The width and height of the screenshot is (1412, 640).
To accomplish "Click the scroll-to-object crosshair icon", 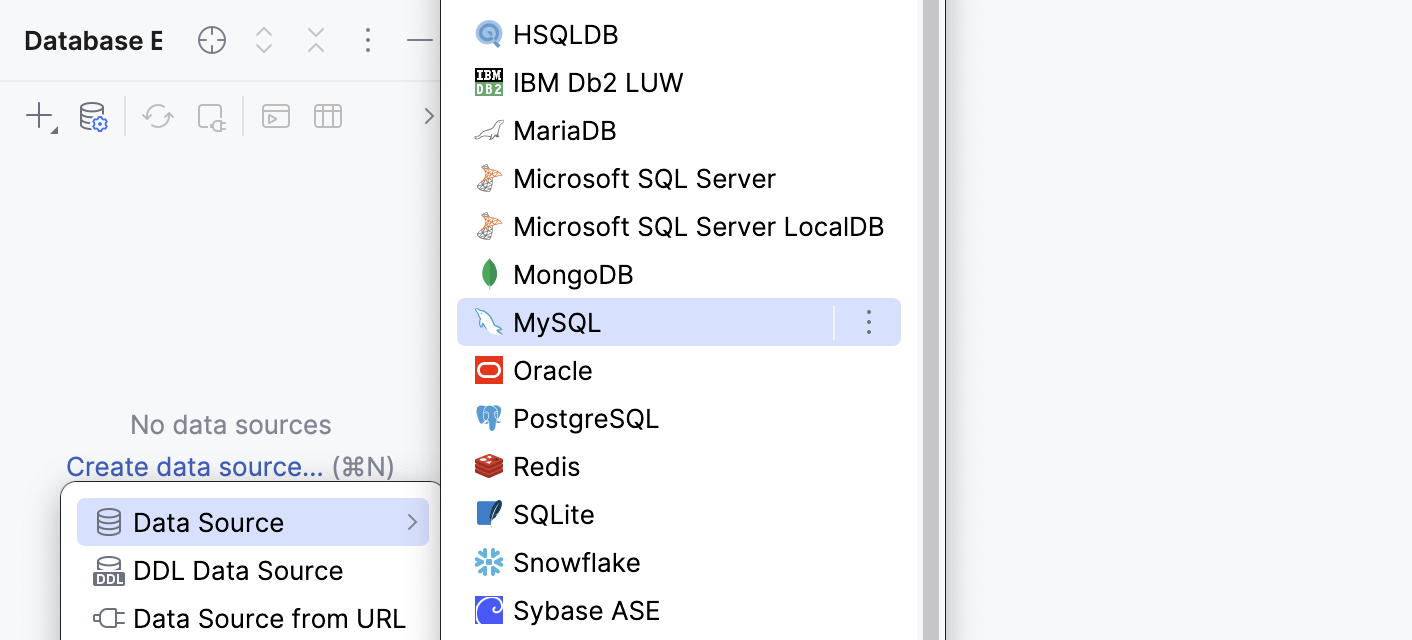I will point(211,40).
